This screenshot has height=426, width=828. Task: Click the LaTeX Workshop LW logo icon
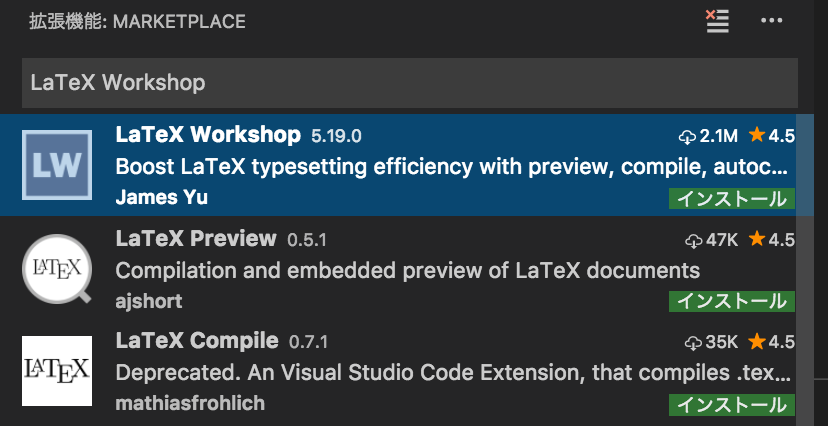tap(57, 165)
